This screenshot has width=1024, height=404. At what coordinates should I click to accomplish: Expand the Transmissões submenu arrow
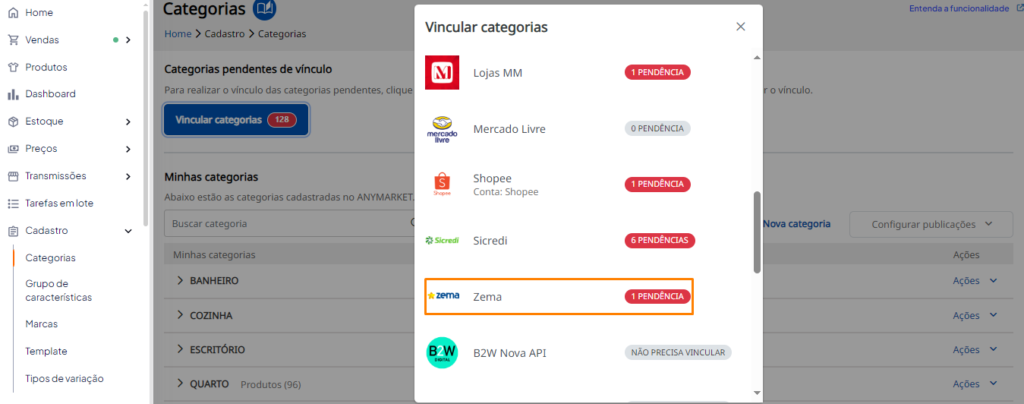128,176
